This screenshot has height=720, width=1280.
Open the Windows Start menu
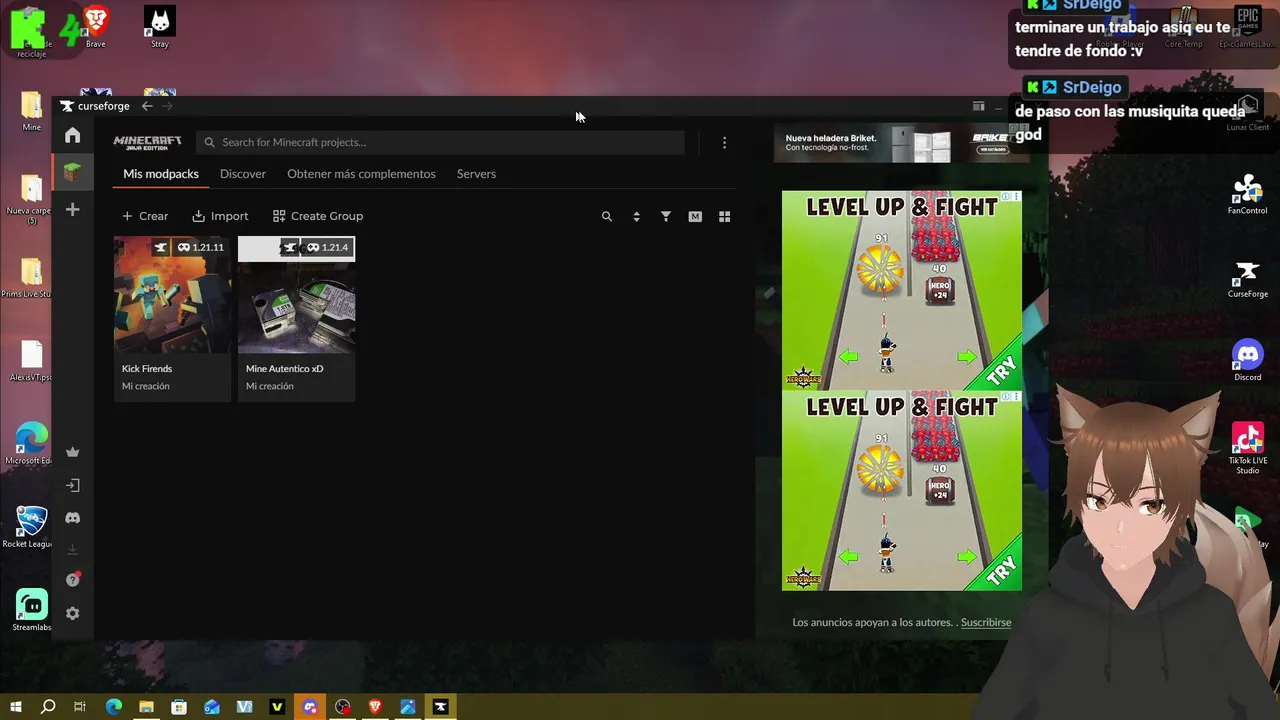(x=15, y=707)
